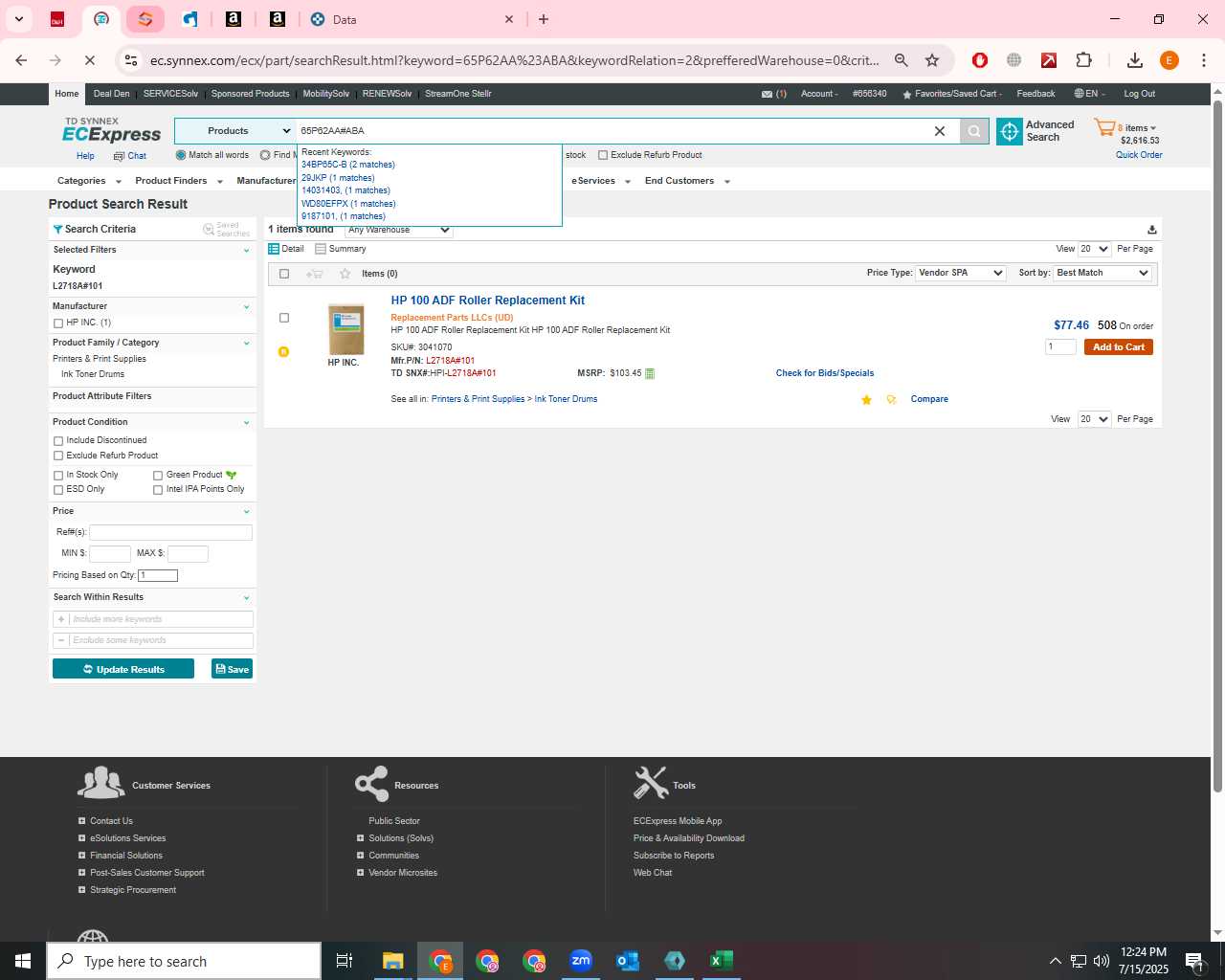The height and width of the screenshot is (980, 1225).
Task: Open the Any Warehouse dropdown
Action: (x=397, y=230)
